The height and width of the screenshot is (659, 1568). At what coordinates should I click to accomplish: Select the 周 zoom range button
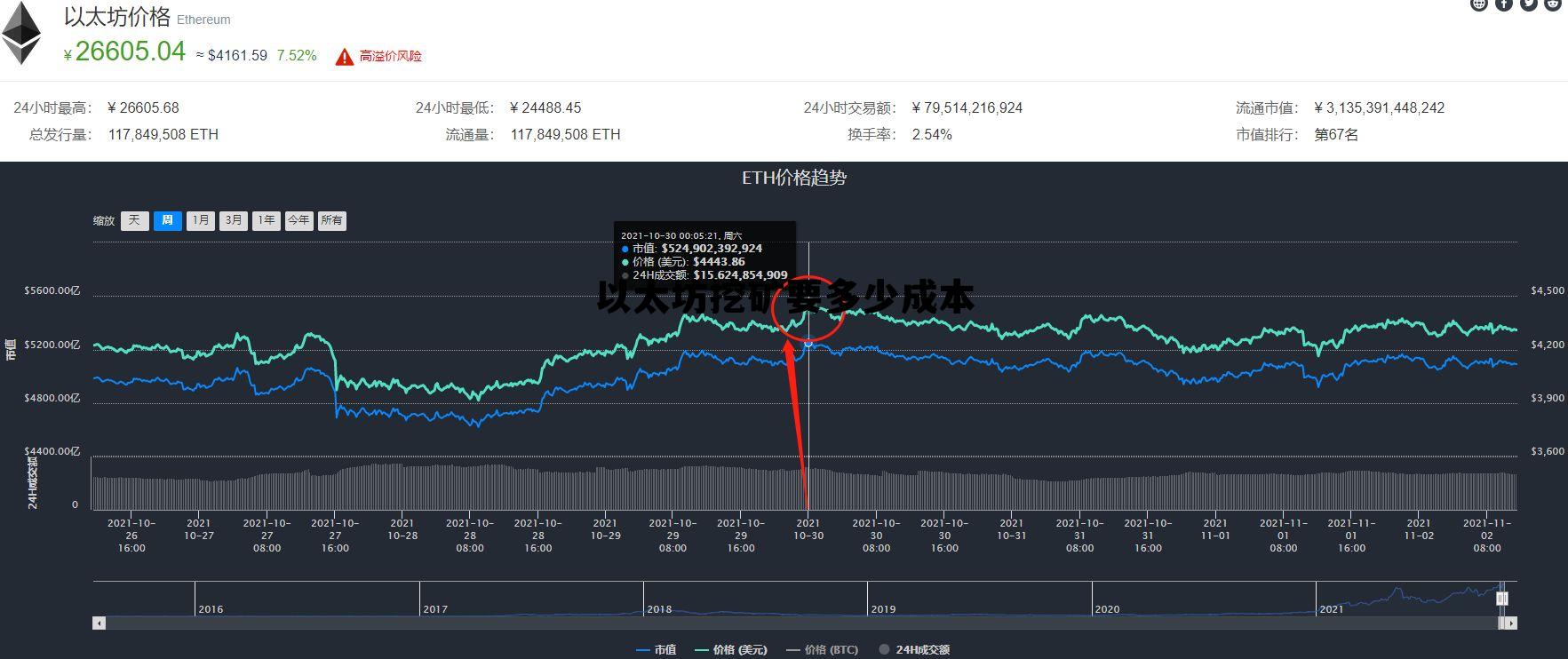coord(167,220)
